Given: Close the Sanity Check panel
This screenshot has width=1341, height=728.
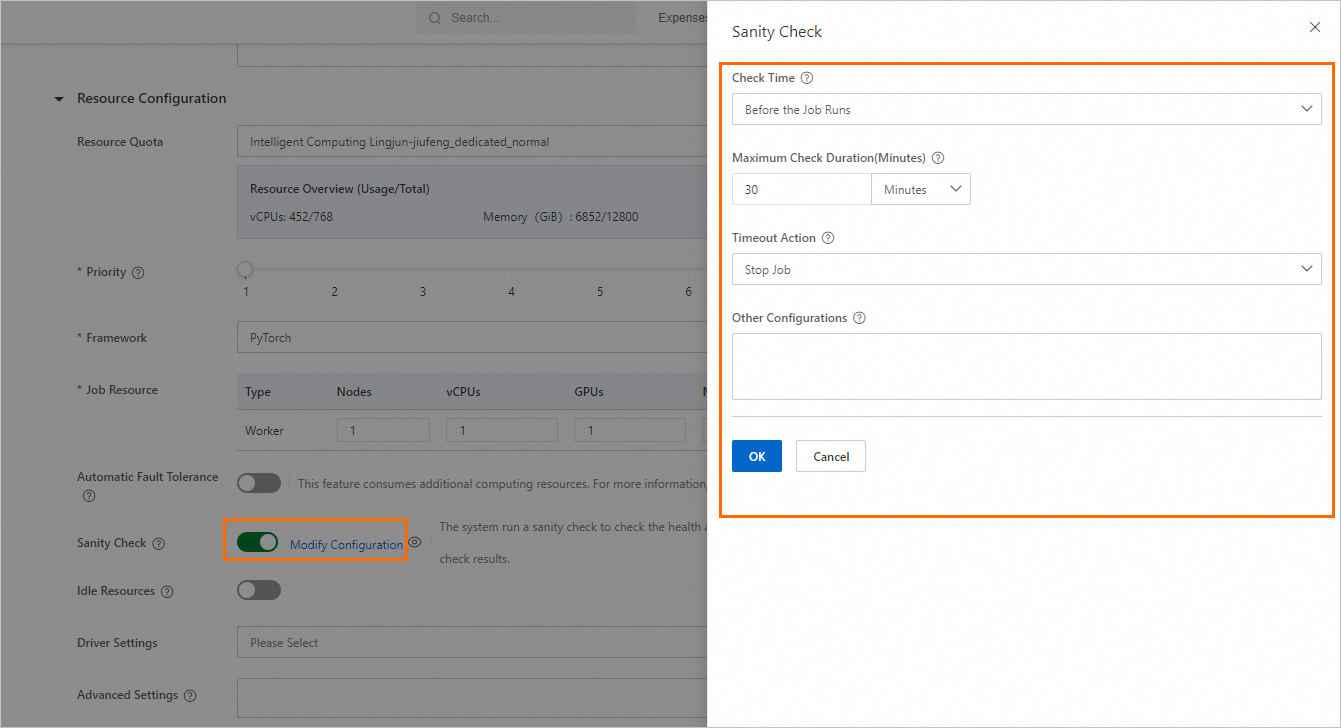Looking at the screenshot, I should [1315, 28].
